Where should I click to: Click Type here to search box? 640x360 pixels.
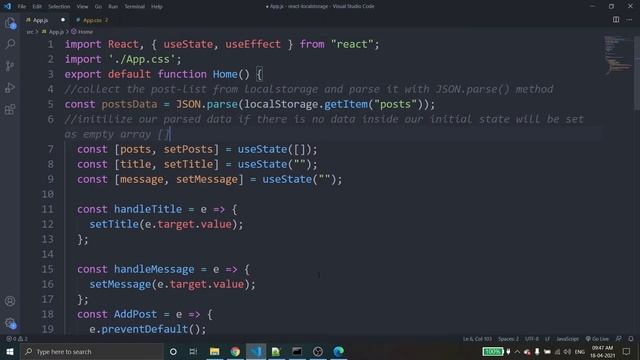[92, 351]
